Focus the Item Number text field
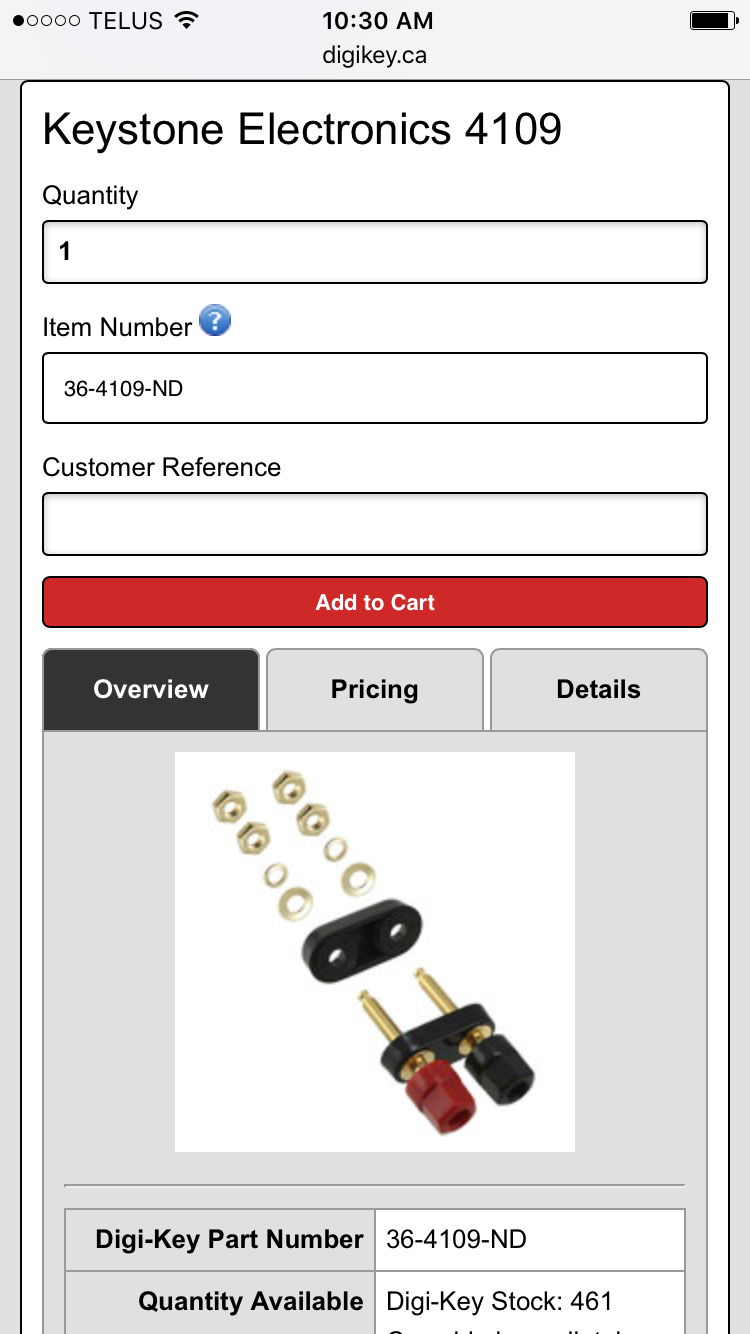Image resolution: width=750 pixels, height=1334 pixels. [375, 388]
